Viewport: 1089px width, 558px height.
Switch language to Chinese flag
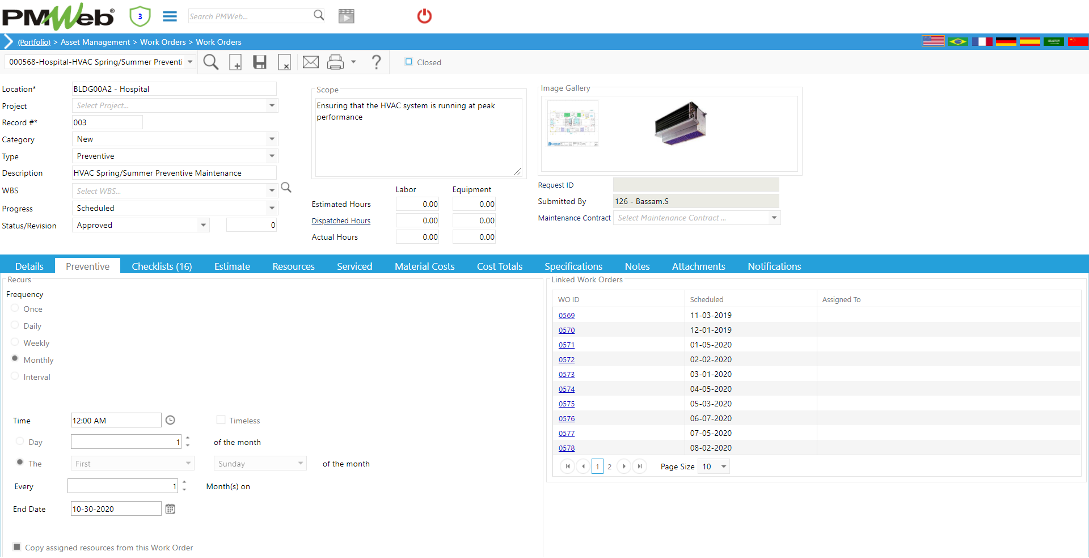click(1078, 42)
